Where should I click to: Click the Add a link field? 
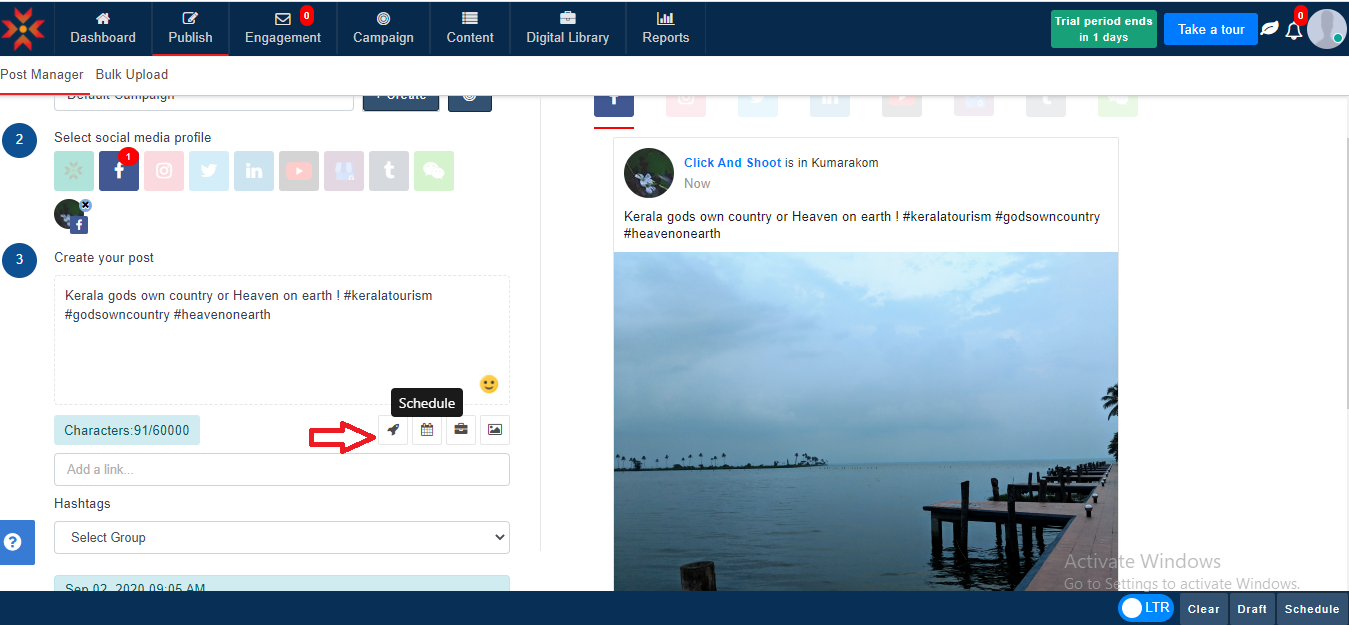tap(282, 470)
